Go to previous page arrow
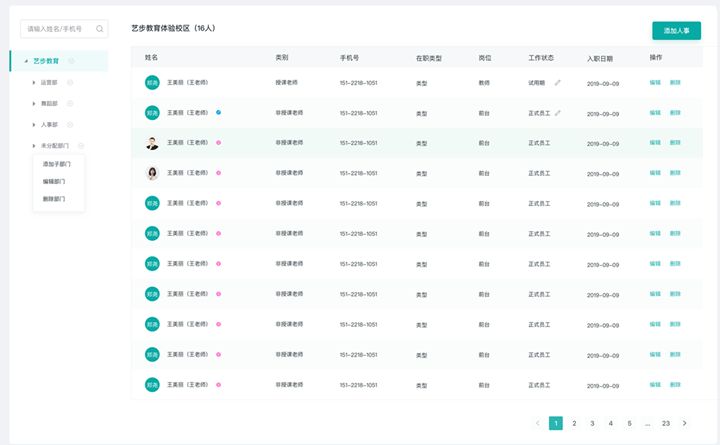This screenshot has width=720, height=445. [x=538, y=423]
